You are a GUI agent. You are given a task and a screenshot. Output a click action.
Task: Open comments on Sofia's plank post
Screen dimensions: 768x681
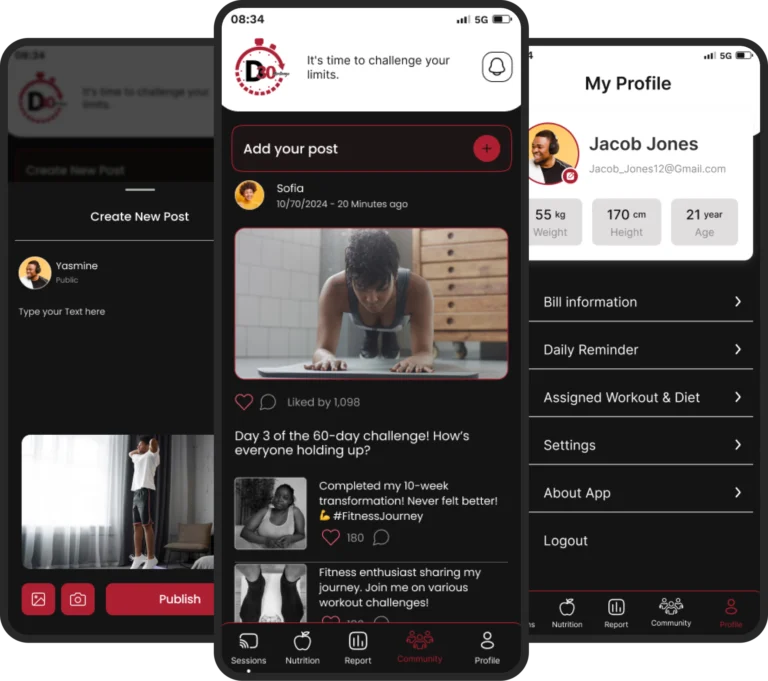pyautogui.click(x=268, y=402)
